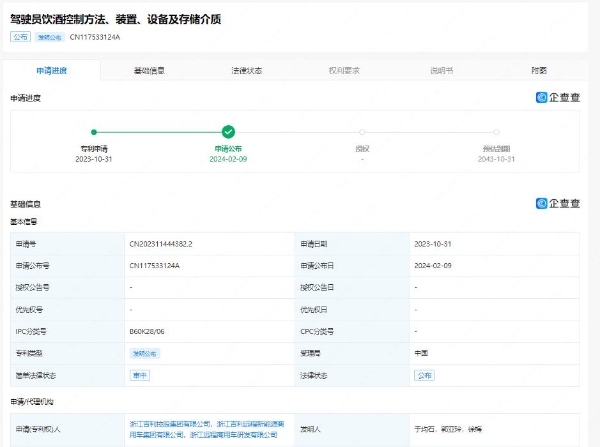This screenshot has height=447, width=600.
Task: Click the IPC code B60K28/06
Action: [147, 331]
